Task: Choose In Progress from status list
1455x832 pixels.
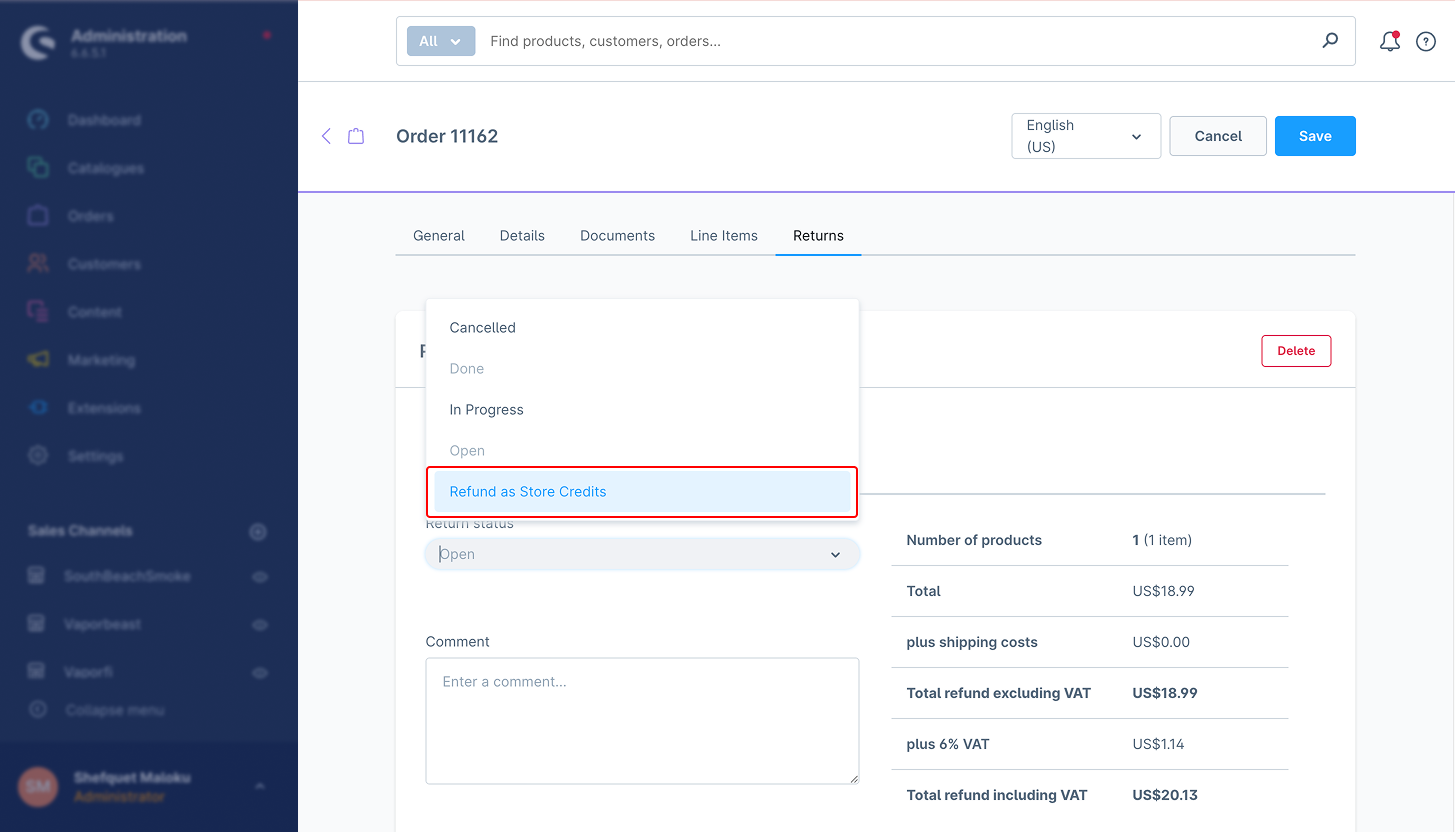Action: pos(487,410)
